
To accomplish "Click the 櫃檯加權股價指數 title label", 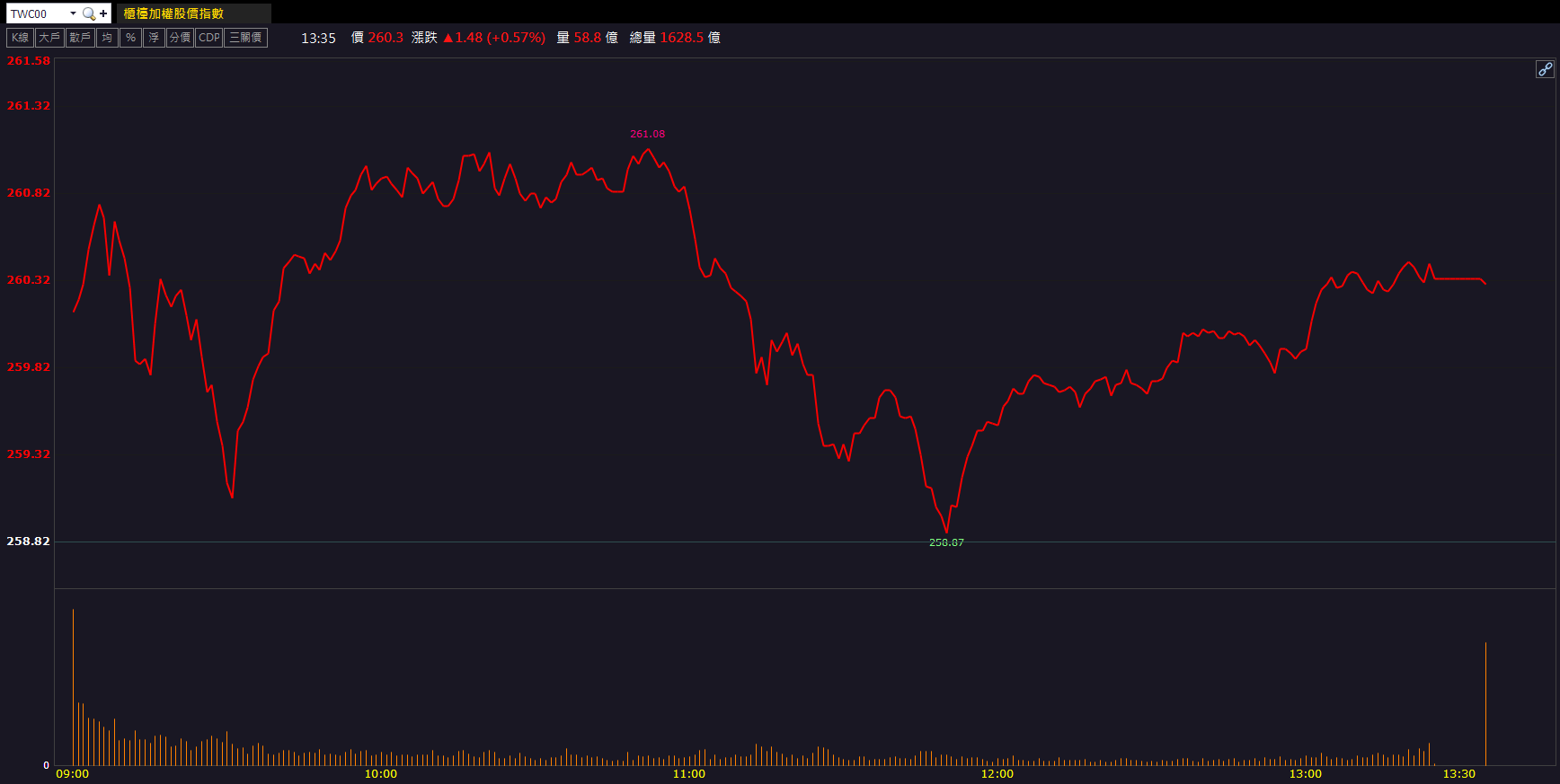I will 173,13.
